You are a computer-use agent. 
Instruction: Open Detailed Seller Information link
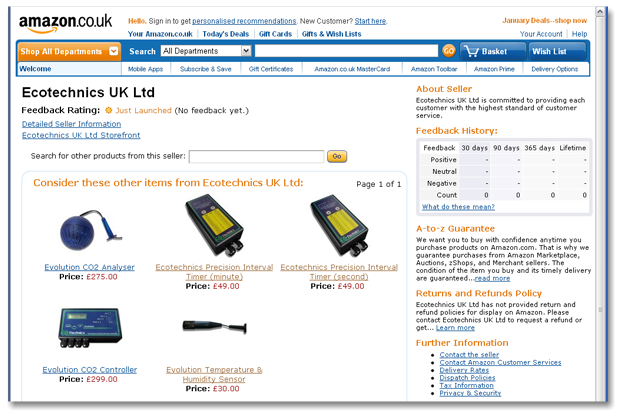(x=71, y=124)
